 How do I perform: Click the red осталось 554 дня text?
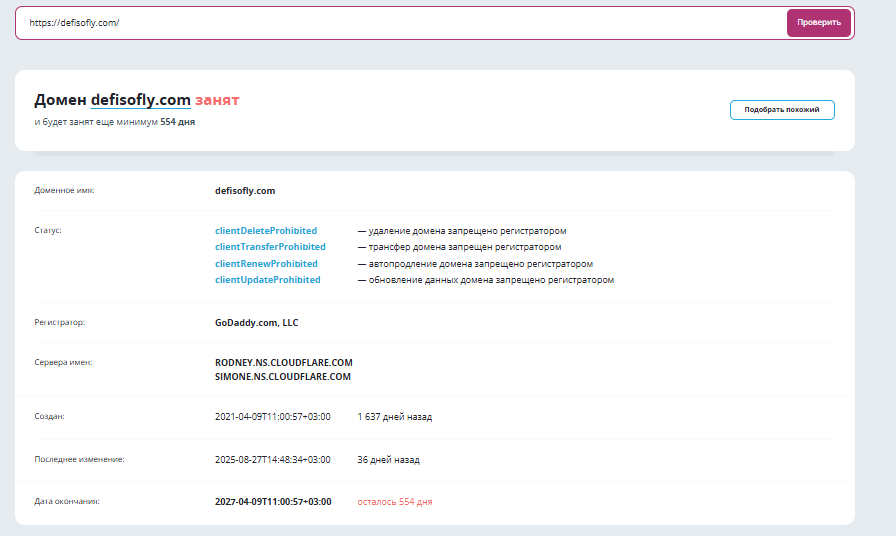(x=395, y=502)
